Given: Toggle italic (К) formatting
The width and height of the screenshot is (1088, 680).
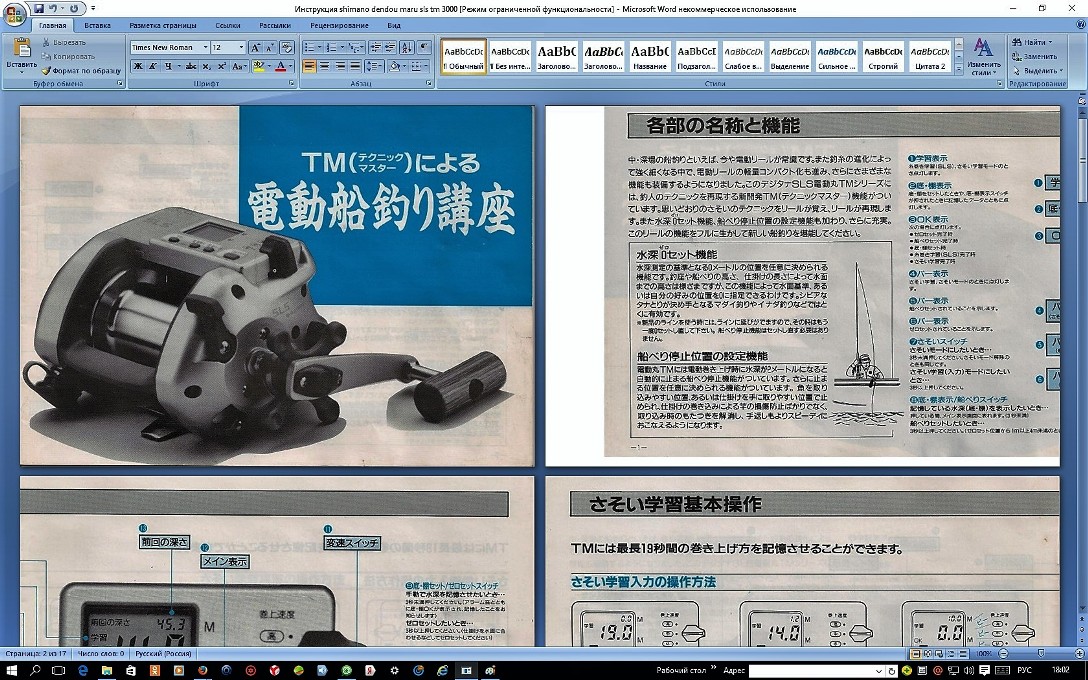Looking at the screenshot, I should point(152,67).
